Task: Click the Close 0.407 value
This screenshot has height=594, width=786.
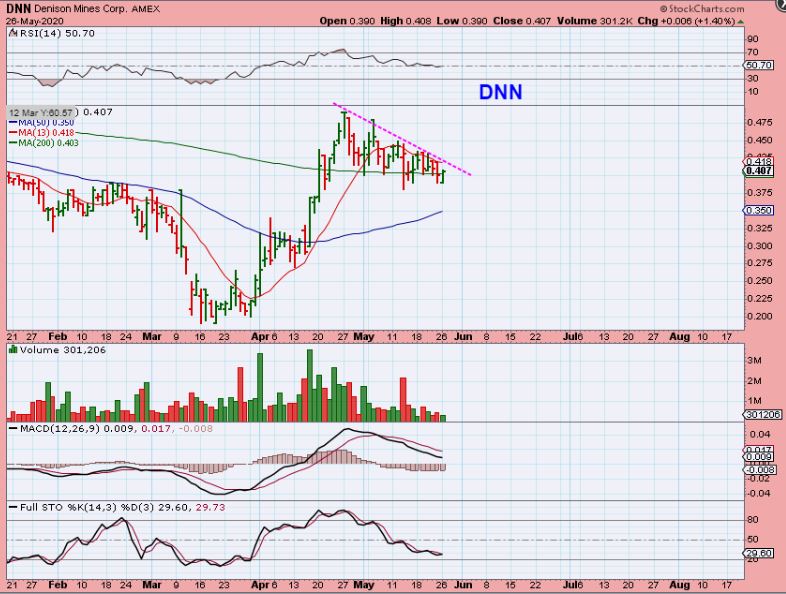Action: (521, 21)
